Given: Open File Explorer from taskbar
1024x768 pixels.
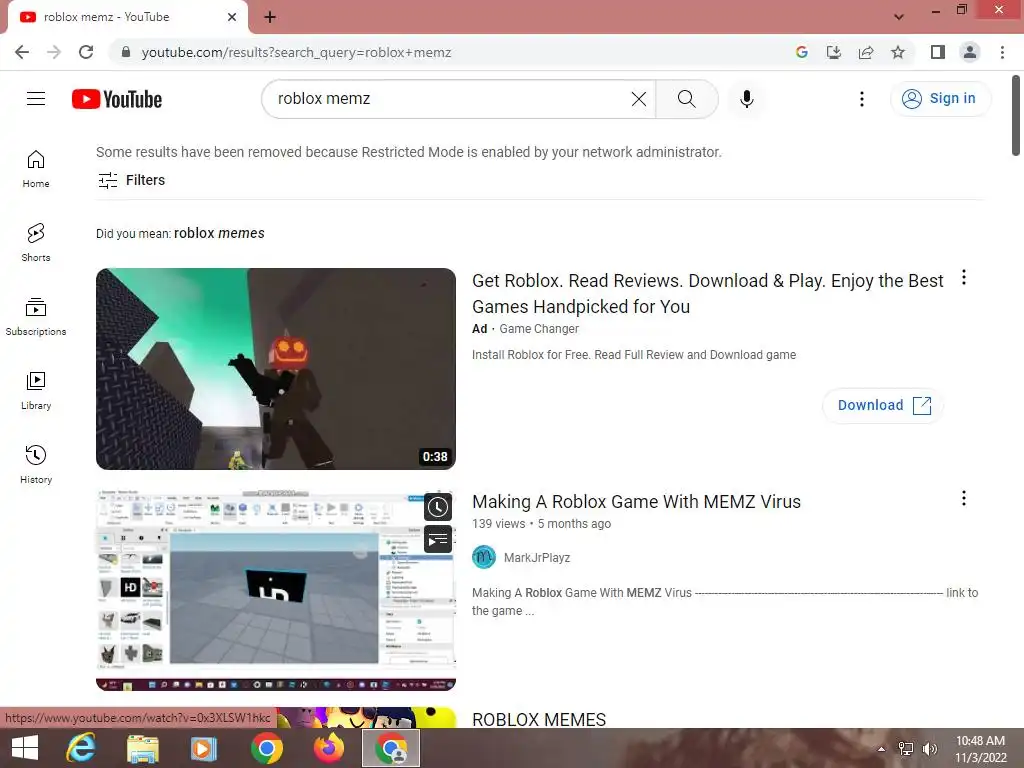Looking at the screenshot, I should click(x=142, y=748).
